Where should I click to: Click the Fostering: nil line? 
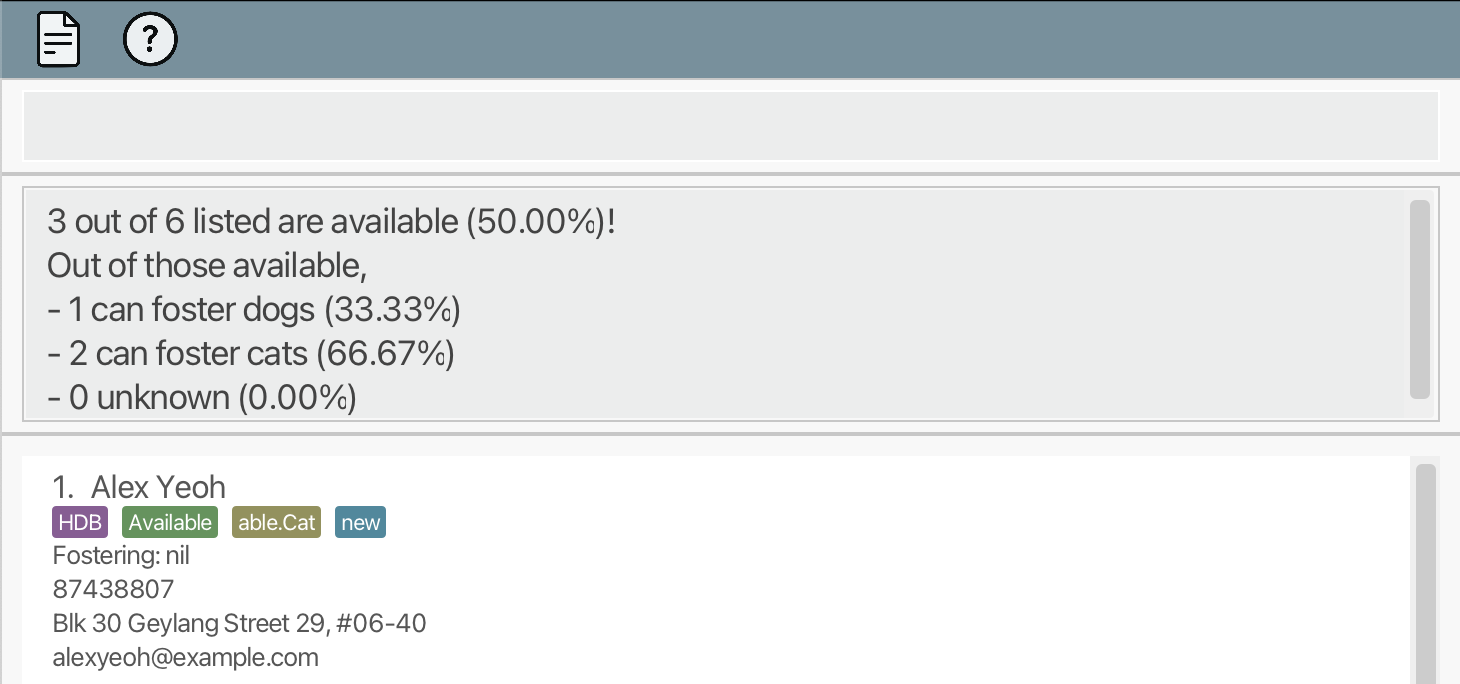click(121, 555)
